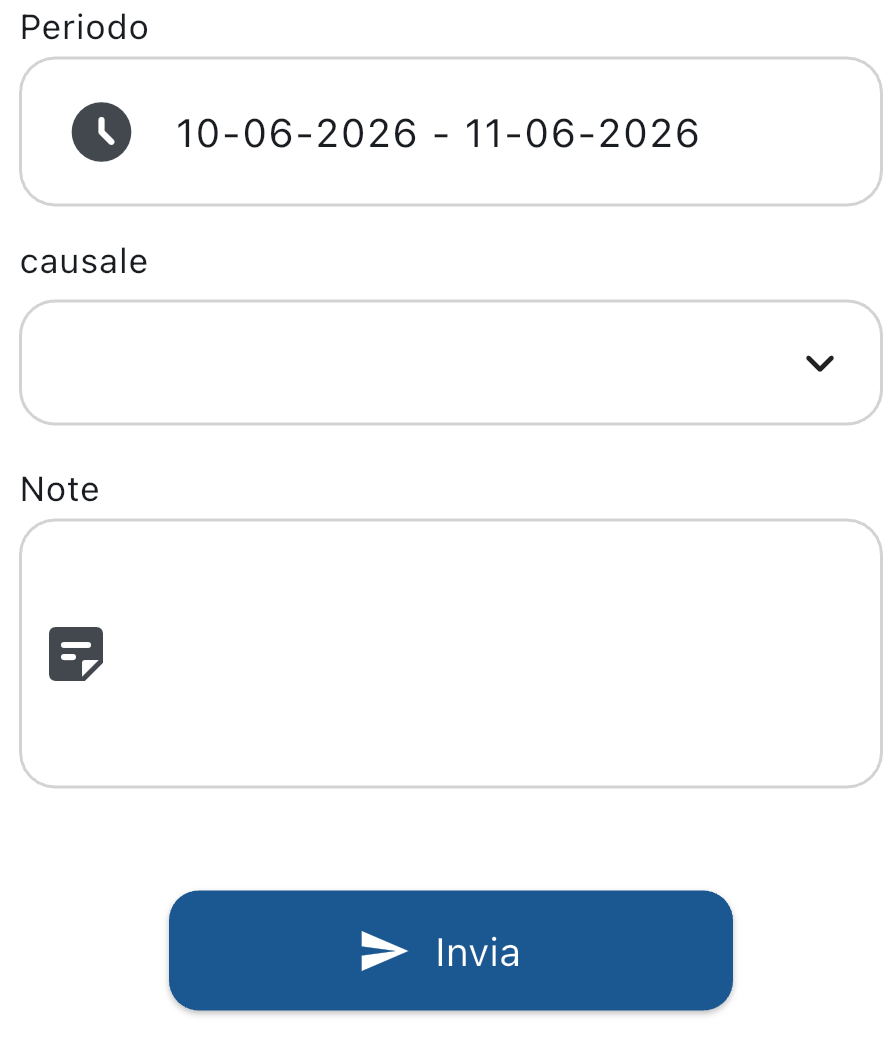Click the paper plane send icon
Viewport: 896px width, 1047px height.
point(384,951)
